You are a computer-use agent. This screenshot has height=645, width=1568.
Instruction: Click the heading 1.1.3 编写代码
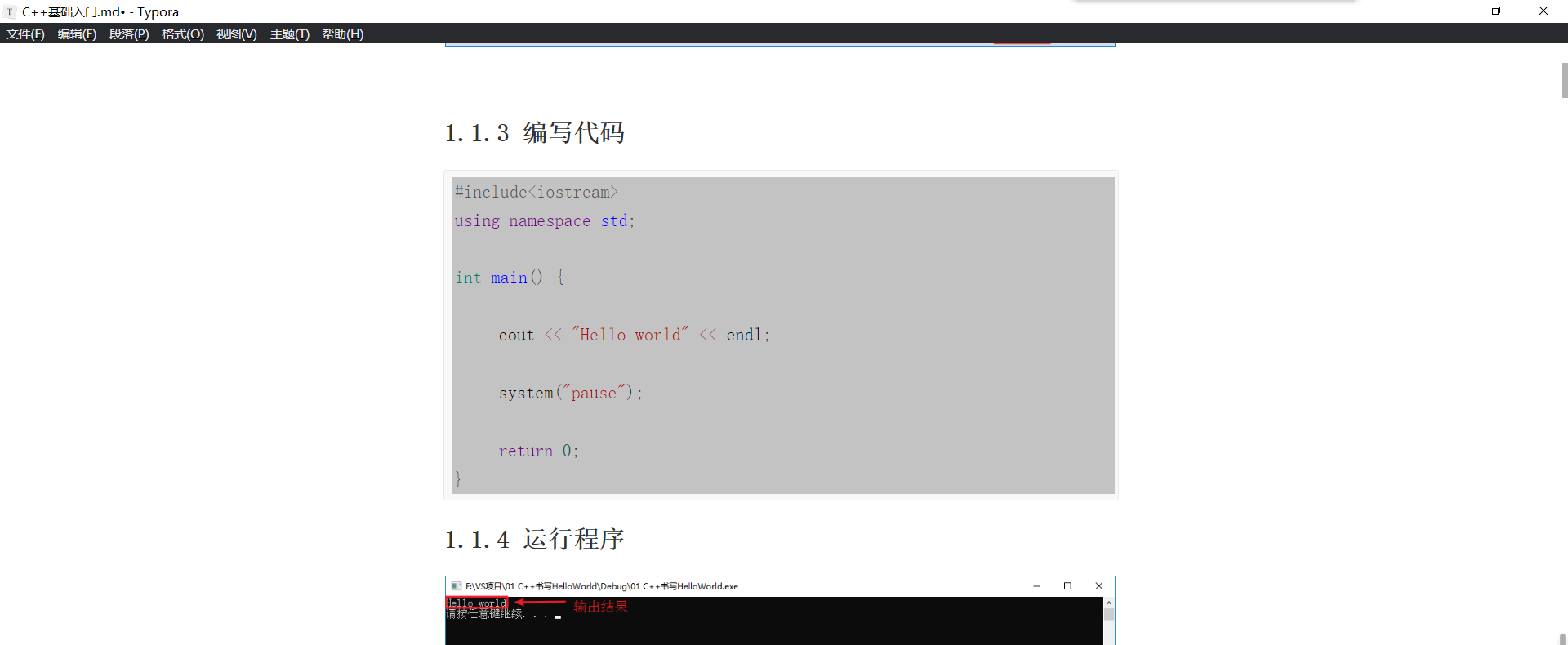(535, 132)
